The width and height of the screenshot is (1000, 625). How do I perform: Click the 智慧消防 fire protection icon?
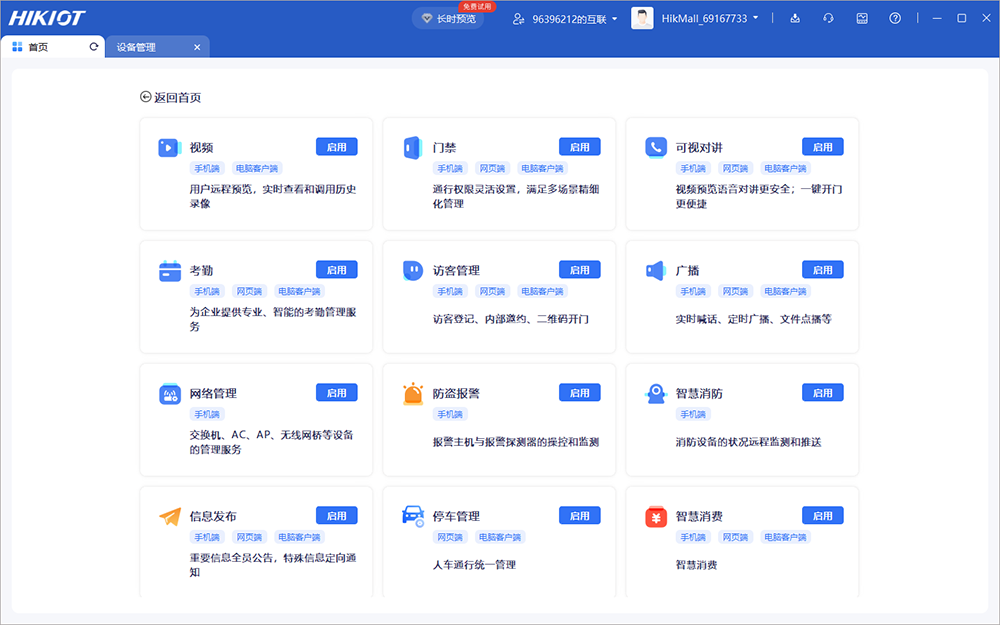click(655, 394)
